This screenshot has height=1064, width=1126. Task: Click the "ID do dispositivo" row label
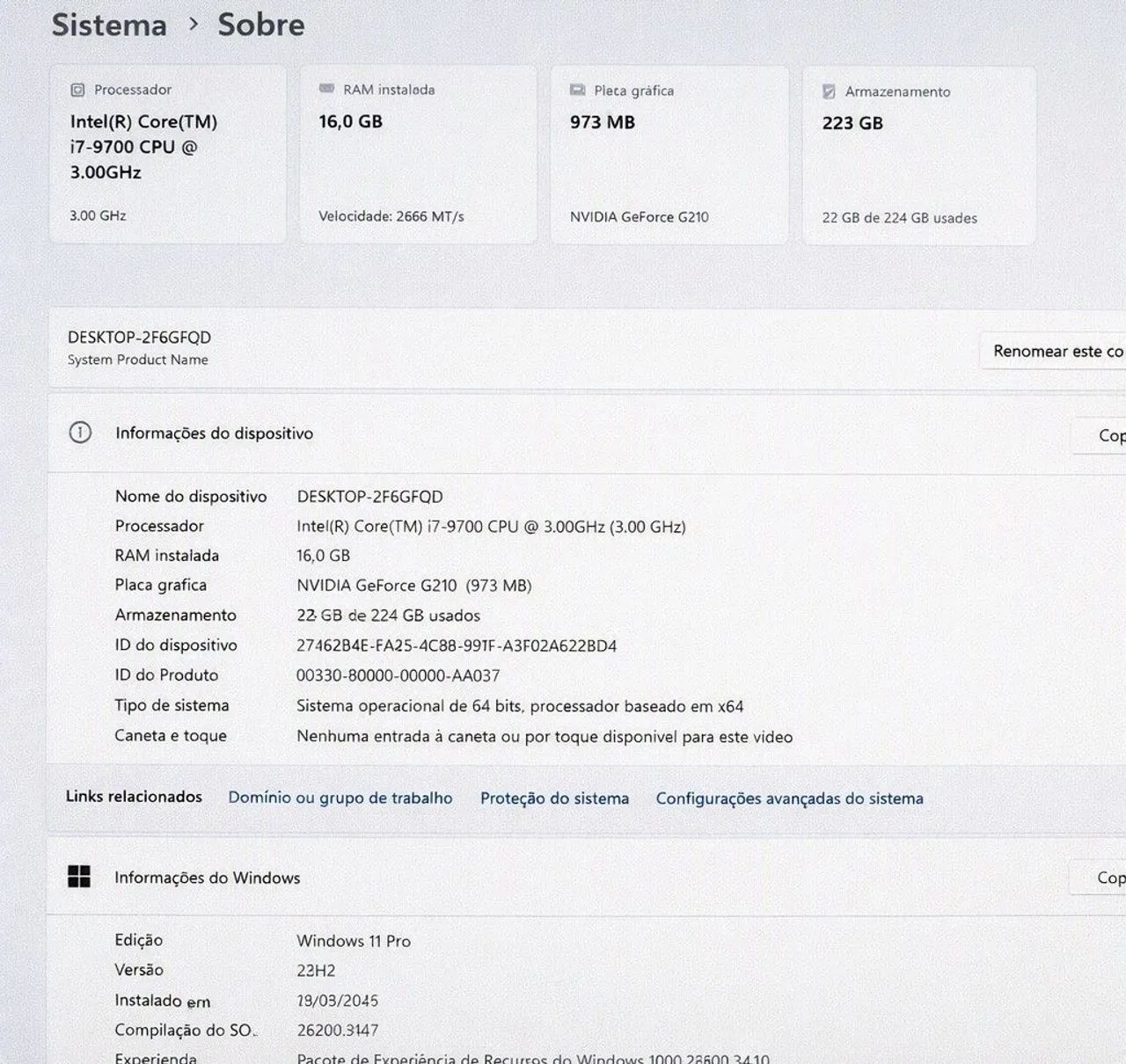pos(176,645)
